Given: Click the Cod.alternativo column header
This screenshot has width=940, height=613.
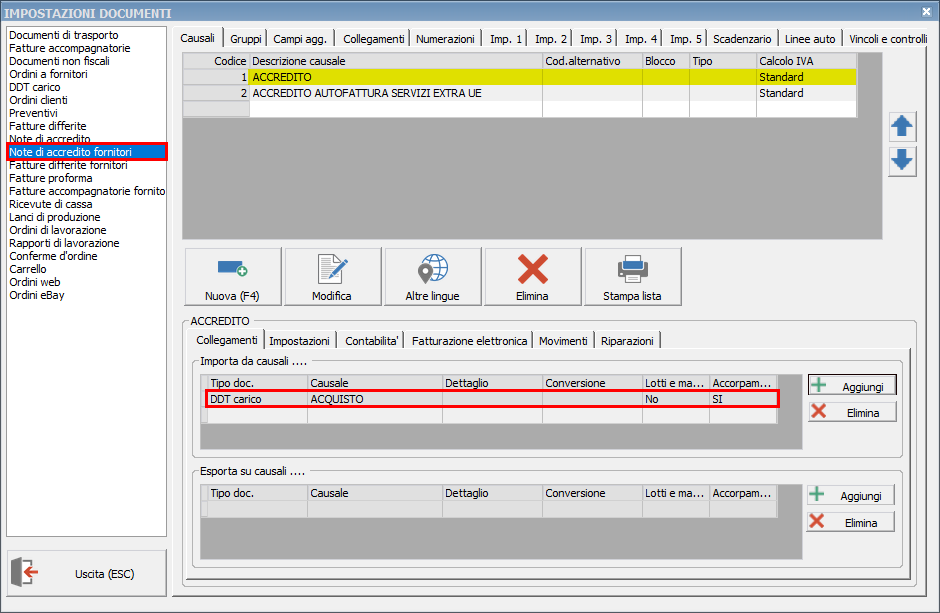Looking at the screenshot, I should (592, 61).
